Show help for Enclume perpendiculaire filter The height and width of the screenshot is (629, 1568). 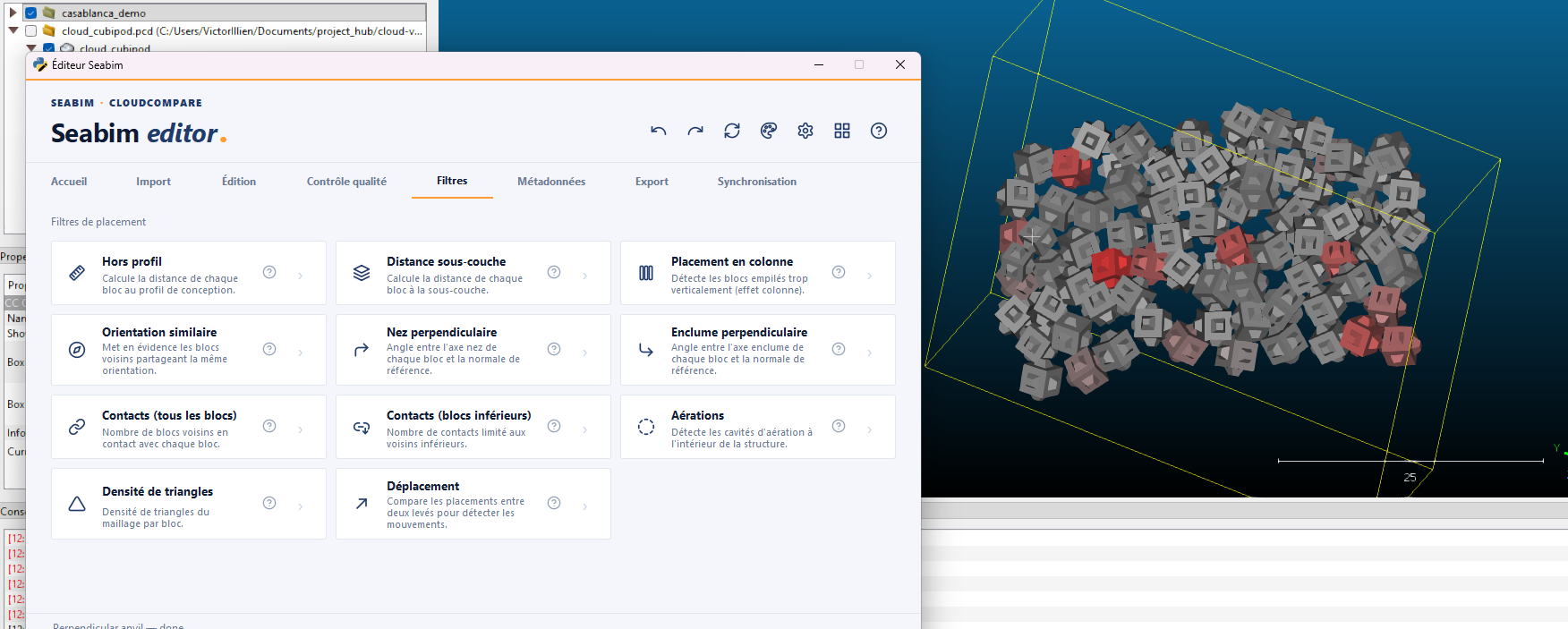[x=839, y=349]
